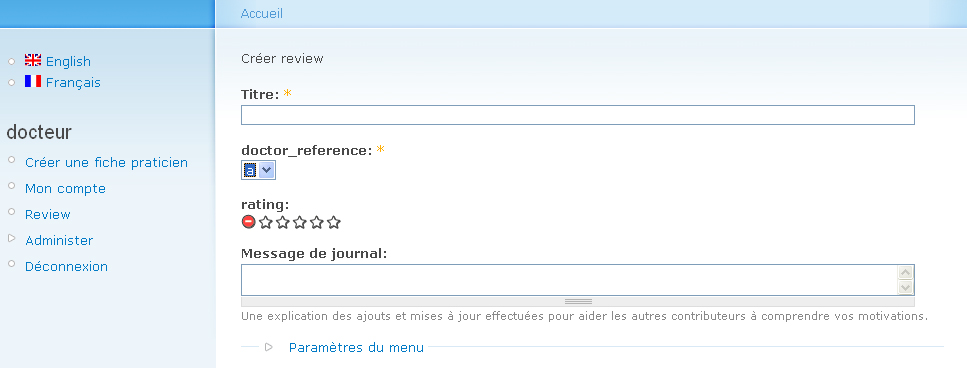The width and height of the screenshot is (967, 368).
Task: Clear rating with red cancel icon
Action: coord(249,222)
